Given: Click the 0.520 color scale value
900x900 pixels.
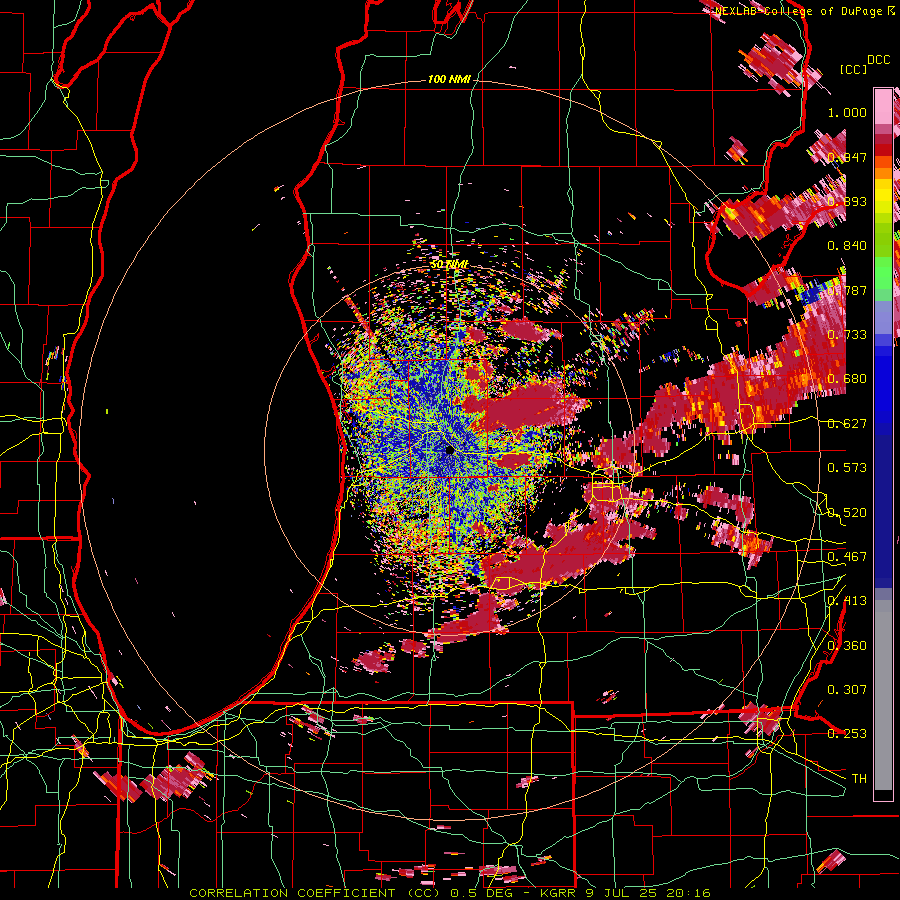Looking at the screenshot, I should (x=847, y=513).
